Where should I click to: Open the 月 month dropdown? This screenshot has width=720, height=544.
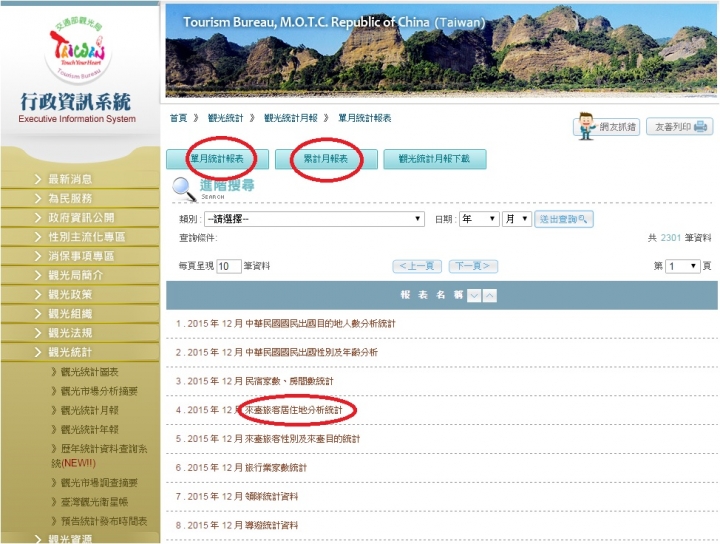pos(517,219)
